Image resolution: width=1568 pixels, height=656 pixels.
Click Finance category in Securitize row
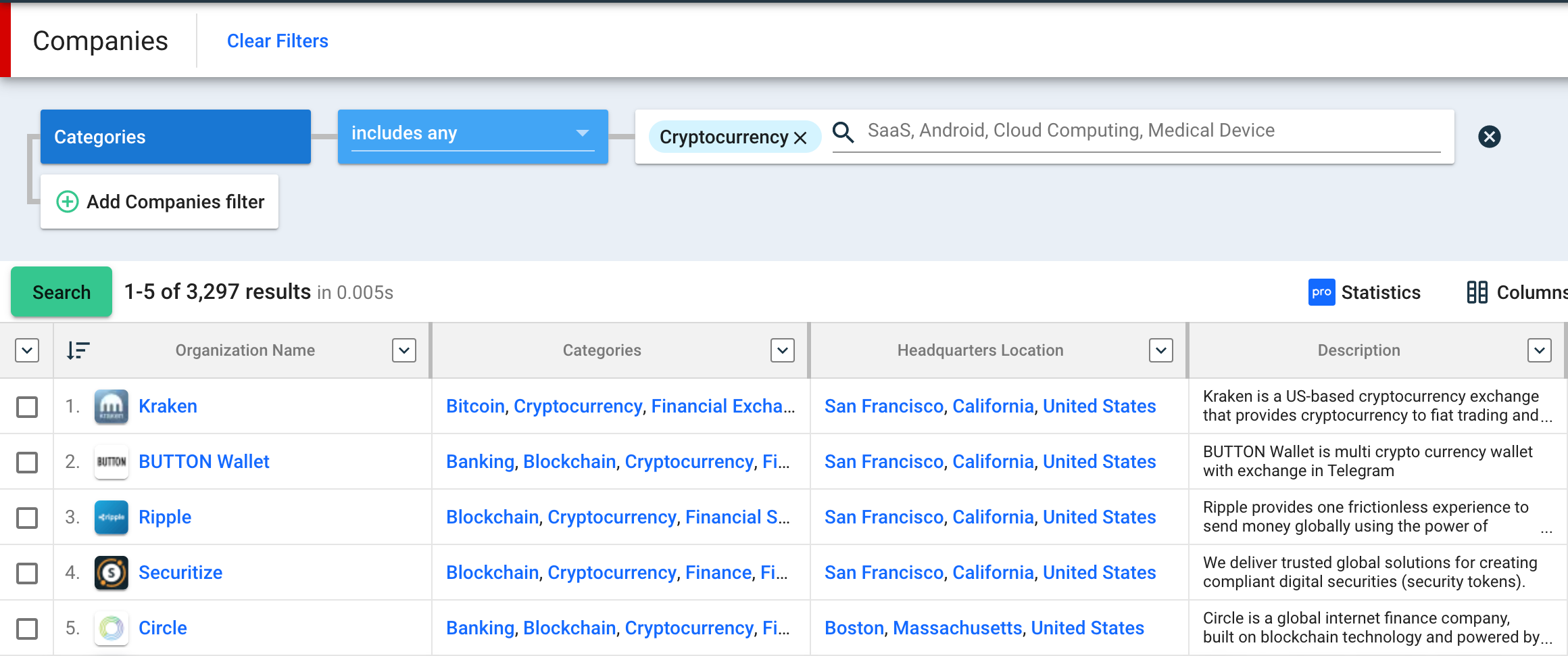point(718,572)
